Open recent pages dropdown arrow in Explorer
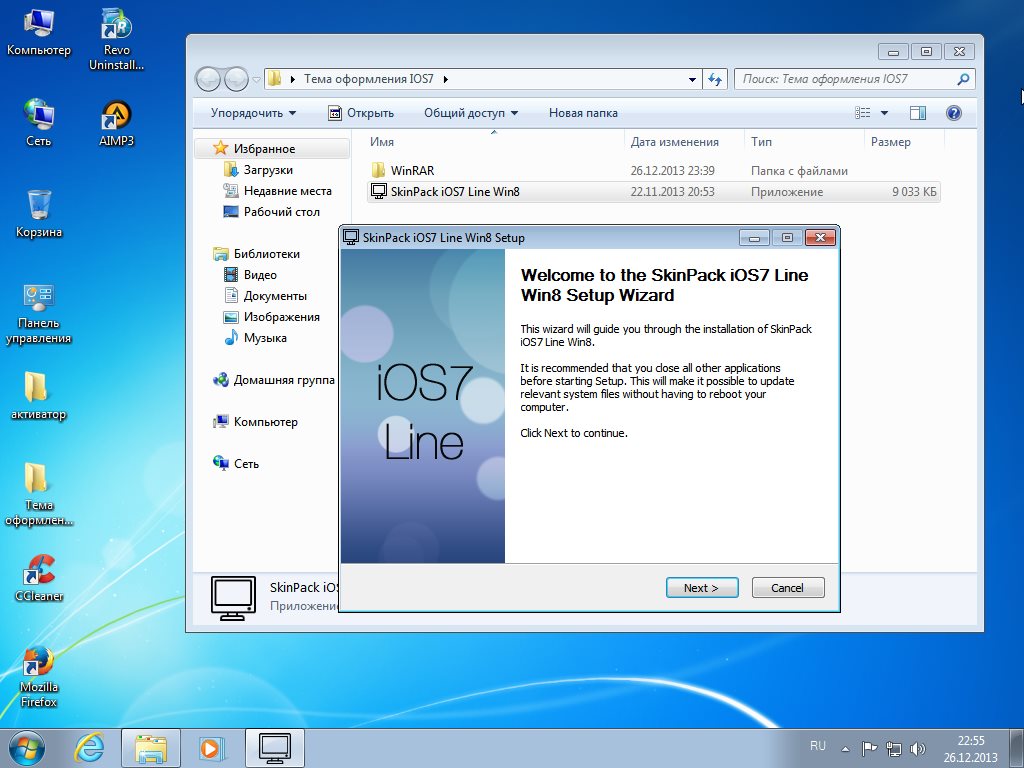The height and width of the screenshot is (768, 1024). pyautogui.click(x=256, y=80)
